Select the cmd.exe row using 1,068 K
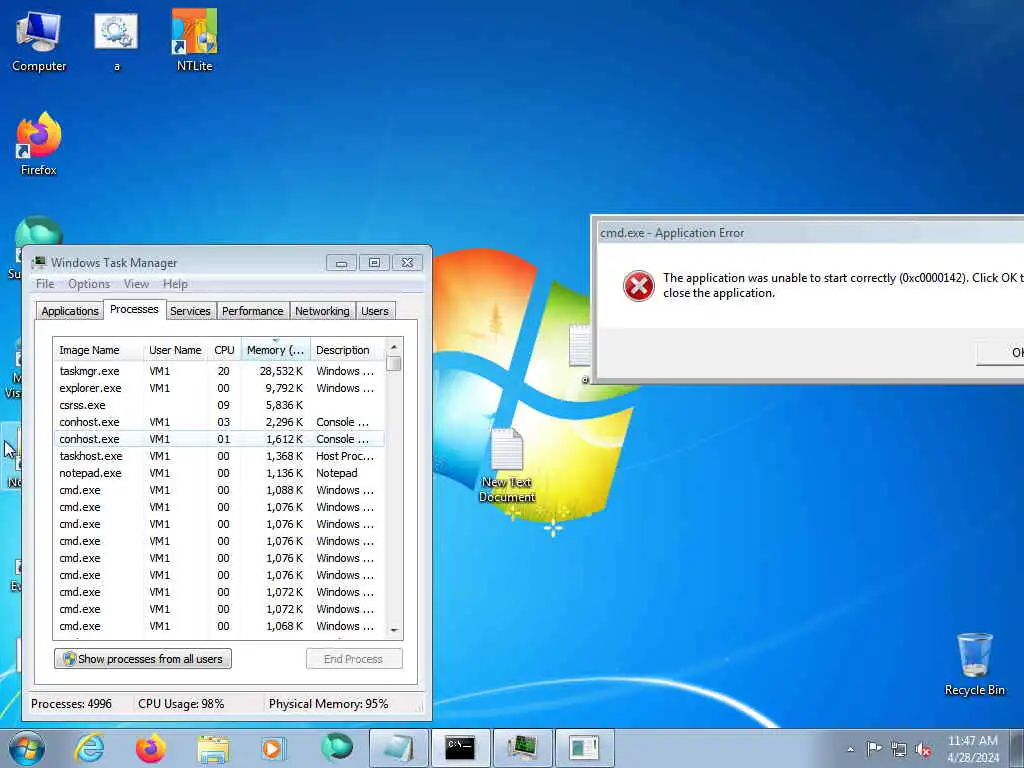This screenshot has width=1024, height=768. [219, 626]
